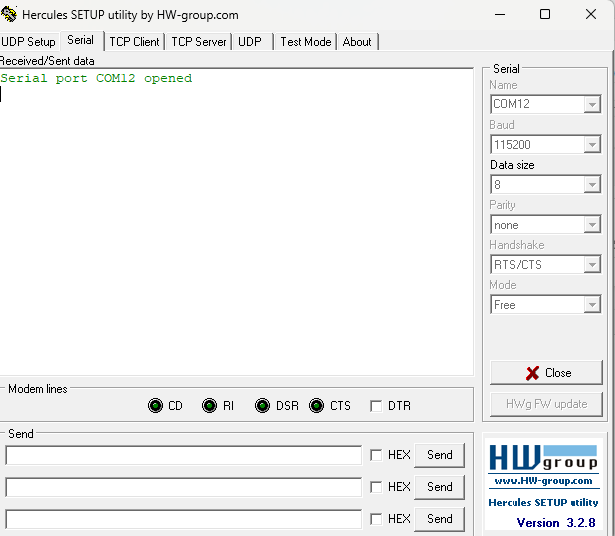Click the Hercules app icon in title bar

pos(9,15)
